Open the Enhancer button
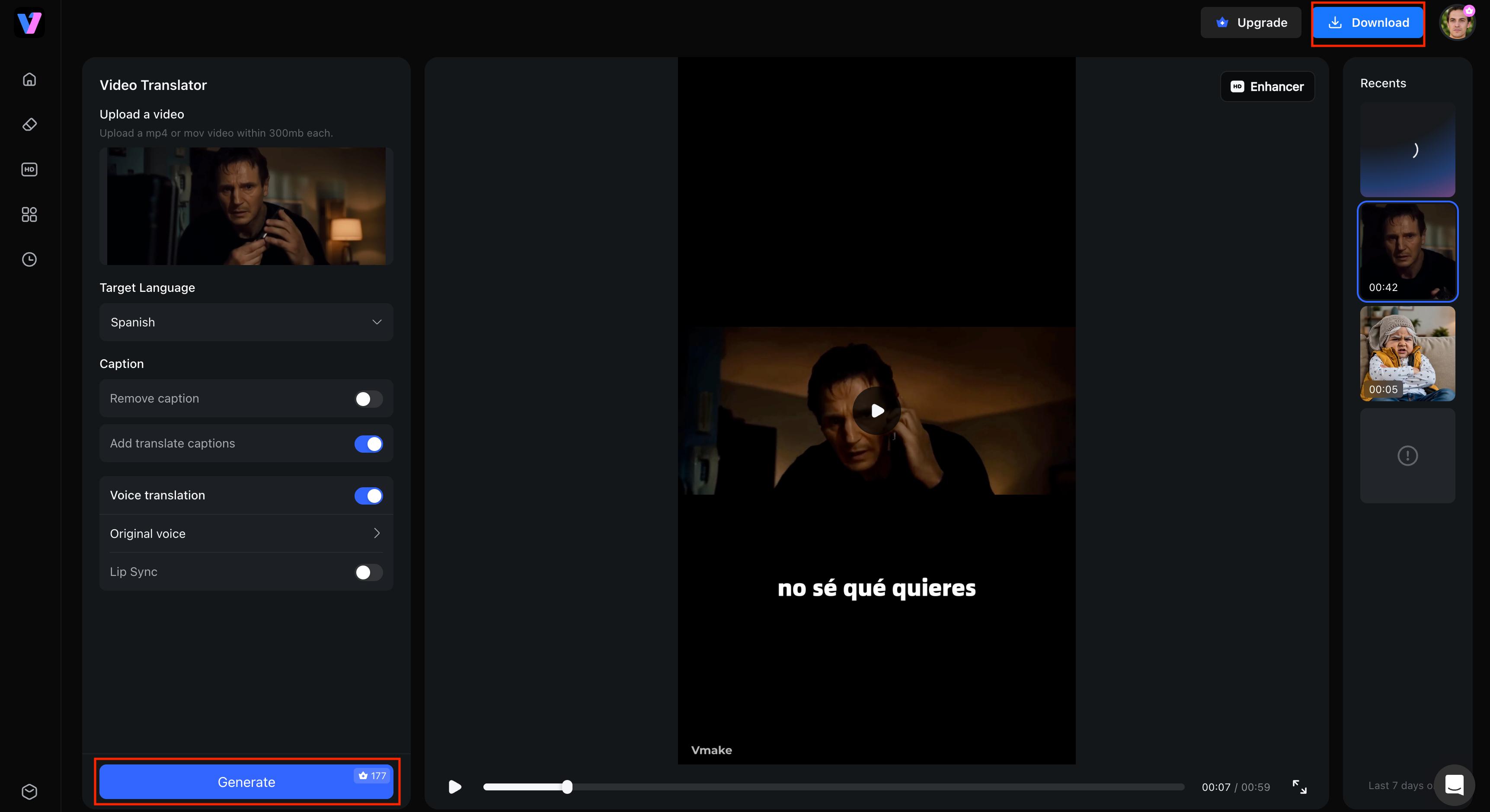Image resolution: width=1490 pixels, height=812 pixels. coord(1267,86)
